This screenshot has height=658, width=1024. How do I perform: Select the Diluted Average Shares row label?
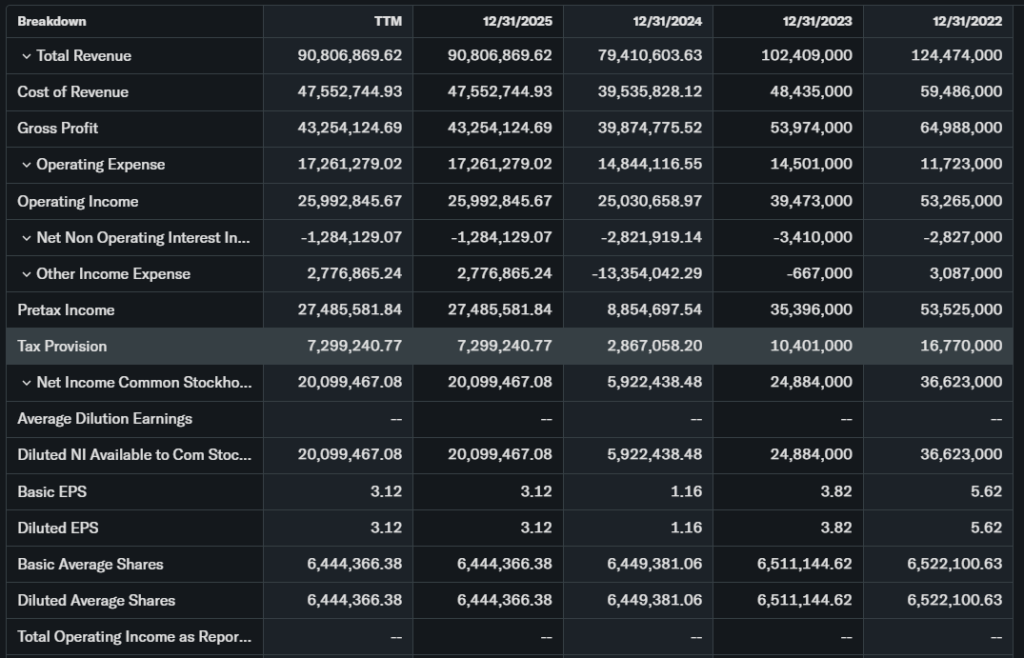pos(96,600)
